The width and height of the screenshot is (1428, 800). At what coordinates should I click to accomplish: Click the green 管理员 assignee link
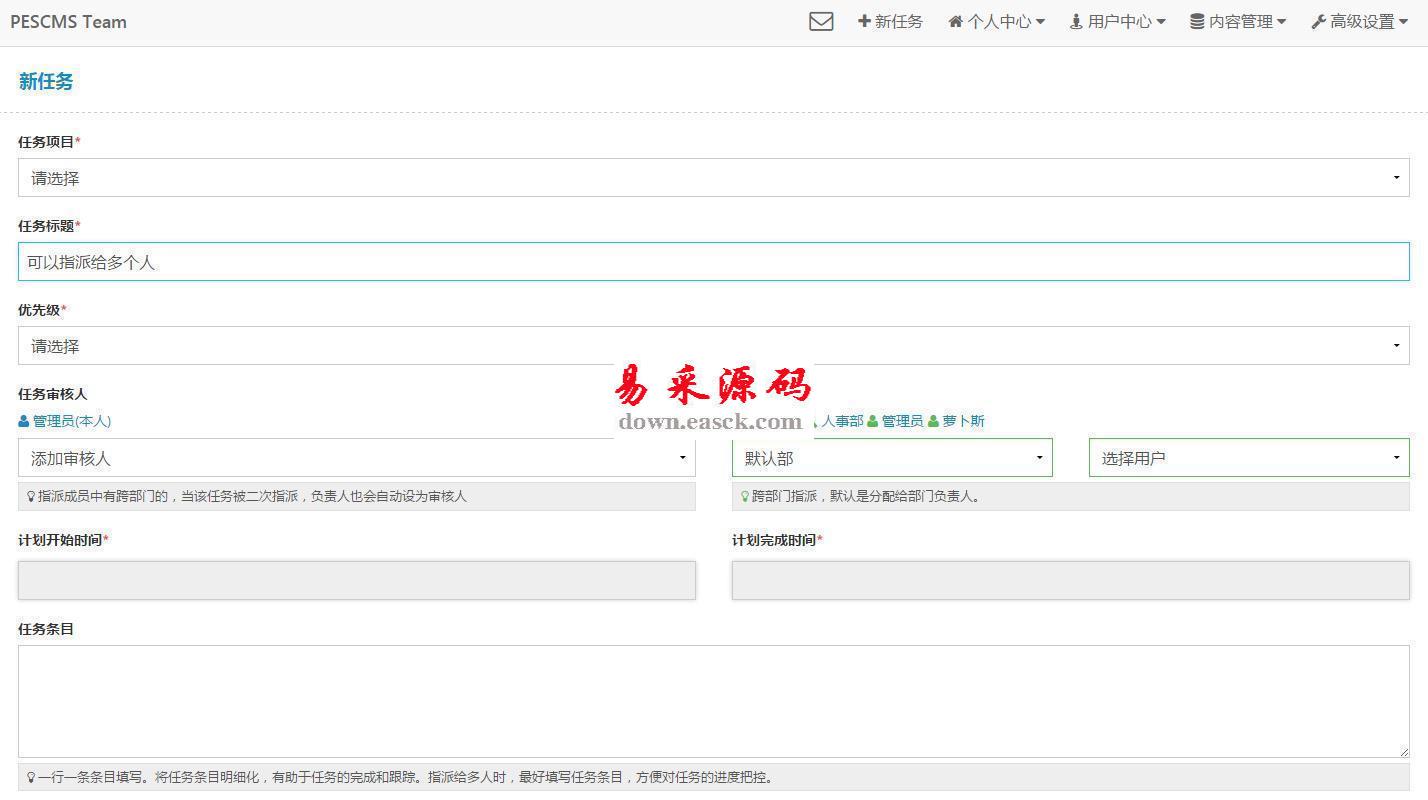pos(901,421)
